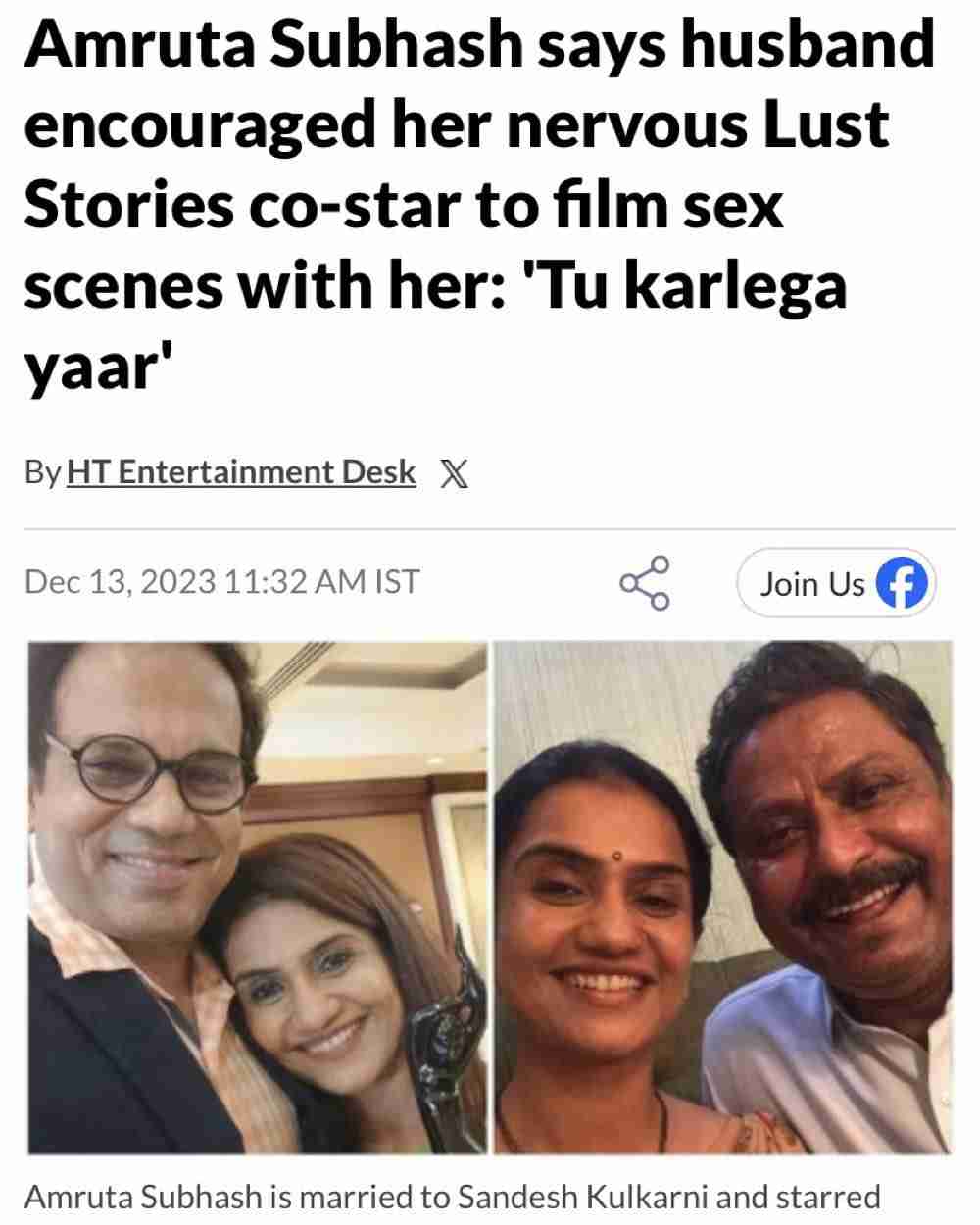Click the Facebook logo icon
The image size is (980, 1225).
(x=900, y=584)
